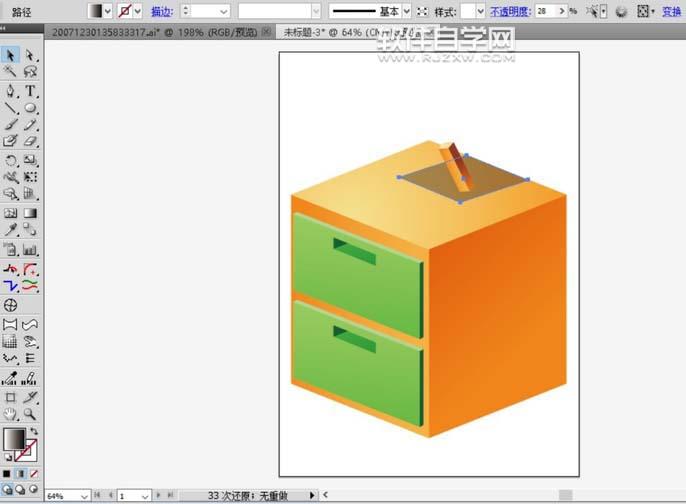Viewport: 686px width, 504px height.
Task: Select the Paintbrush tool
Action: [x=10, y=125]
